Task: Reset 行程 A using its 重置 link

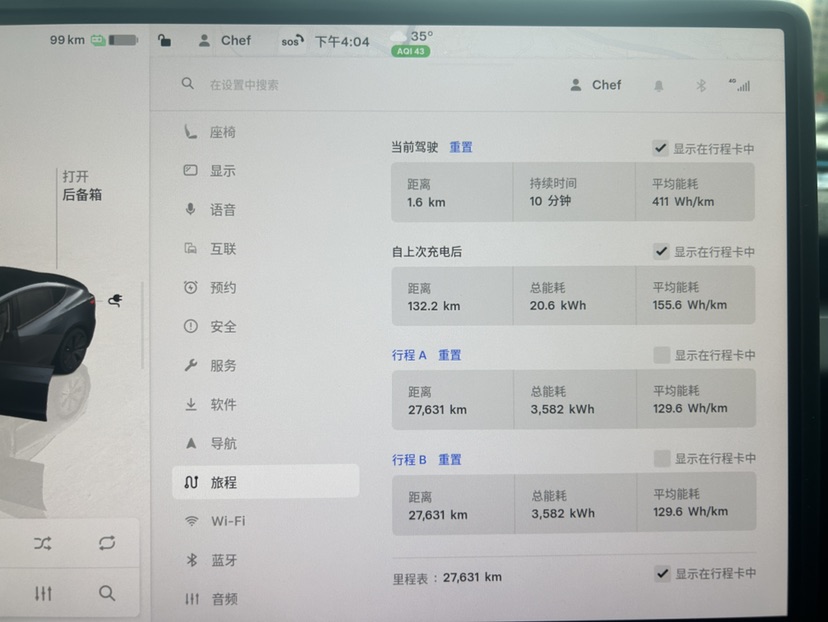Action: (x=449, y=355)
